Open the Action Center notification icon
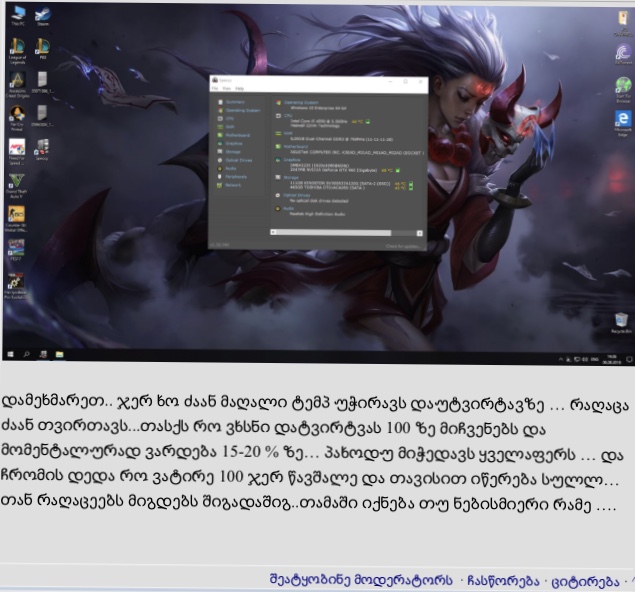This screenshot has width=635, height=592. [629, 359]
